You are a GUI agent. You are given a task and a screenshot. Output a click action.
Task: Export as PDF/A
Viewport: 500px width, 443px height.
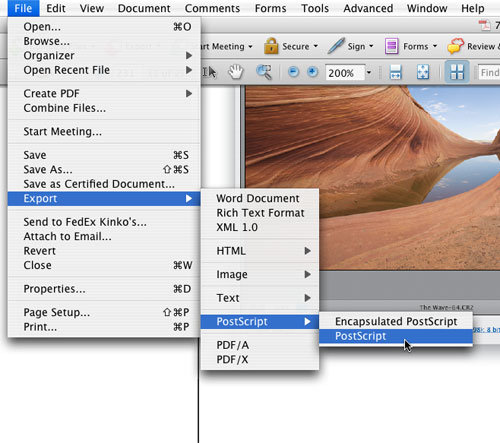[260, 345]
